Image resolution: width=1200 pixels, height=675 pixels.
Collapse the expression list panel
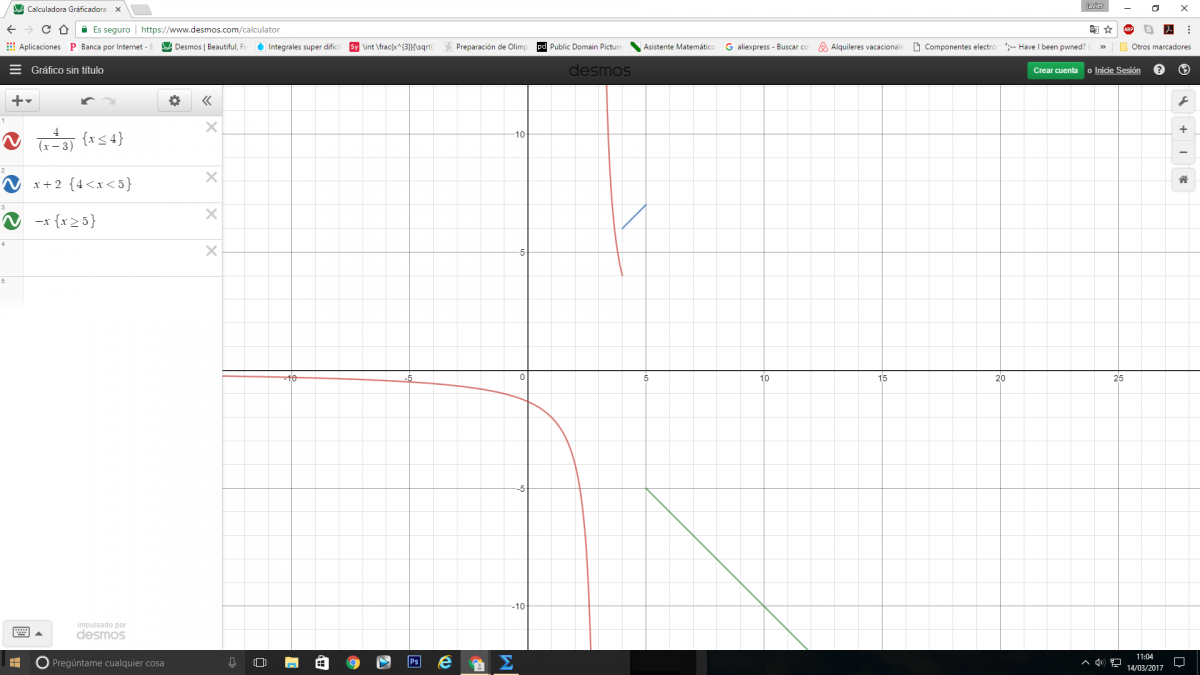tap(207, 101)
